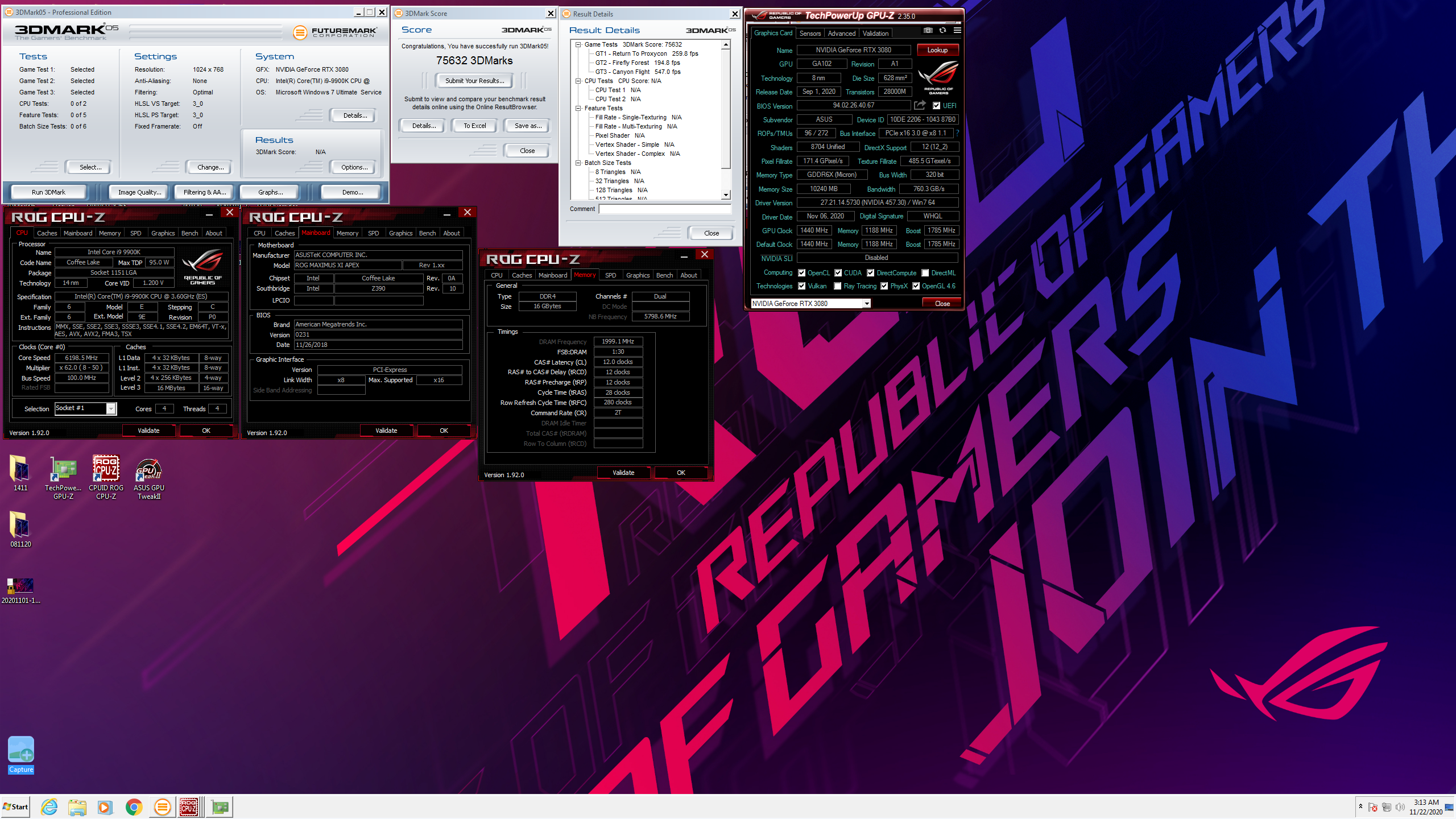Open Windows Media Player from taskbar
Image resolution: width=1456 pixels, height=819 pixels.
click(x=105, y=806)
